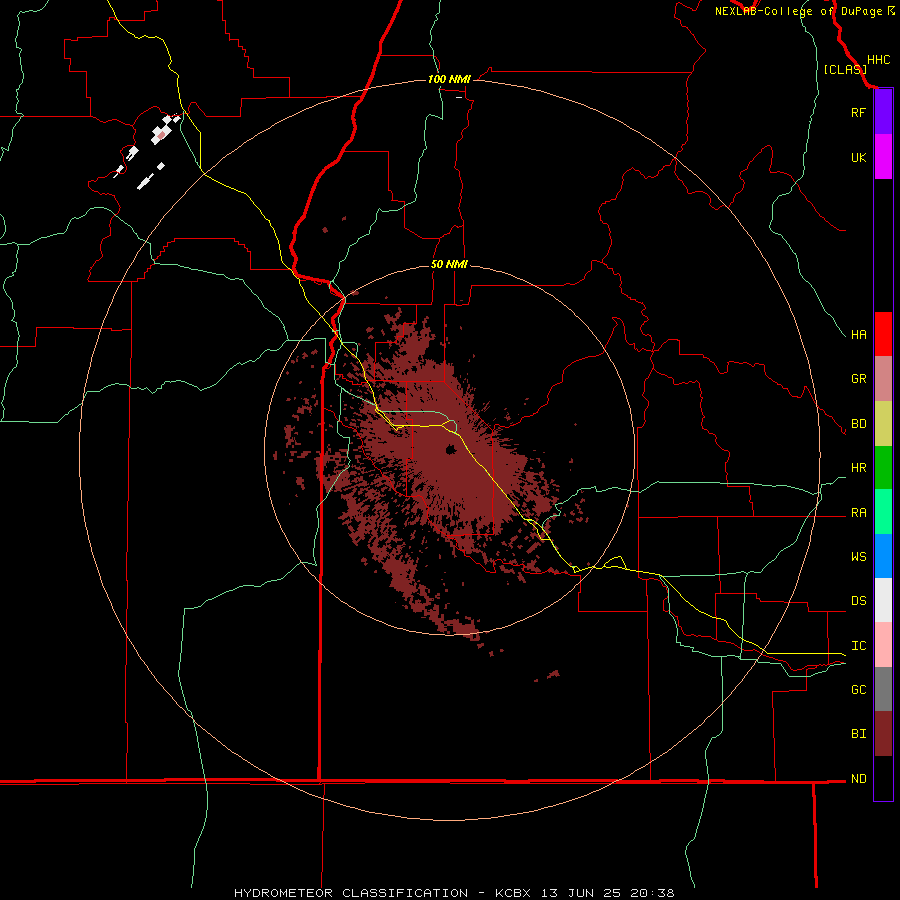This screenshot has height=900, width=900.
Task: Click the HA red legend swatch
Action: pos(883,334)
